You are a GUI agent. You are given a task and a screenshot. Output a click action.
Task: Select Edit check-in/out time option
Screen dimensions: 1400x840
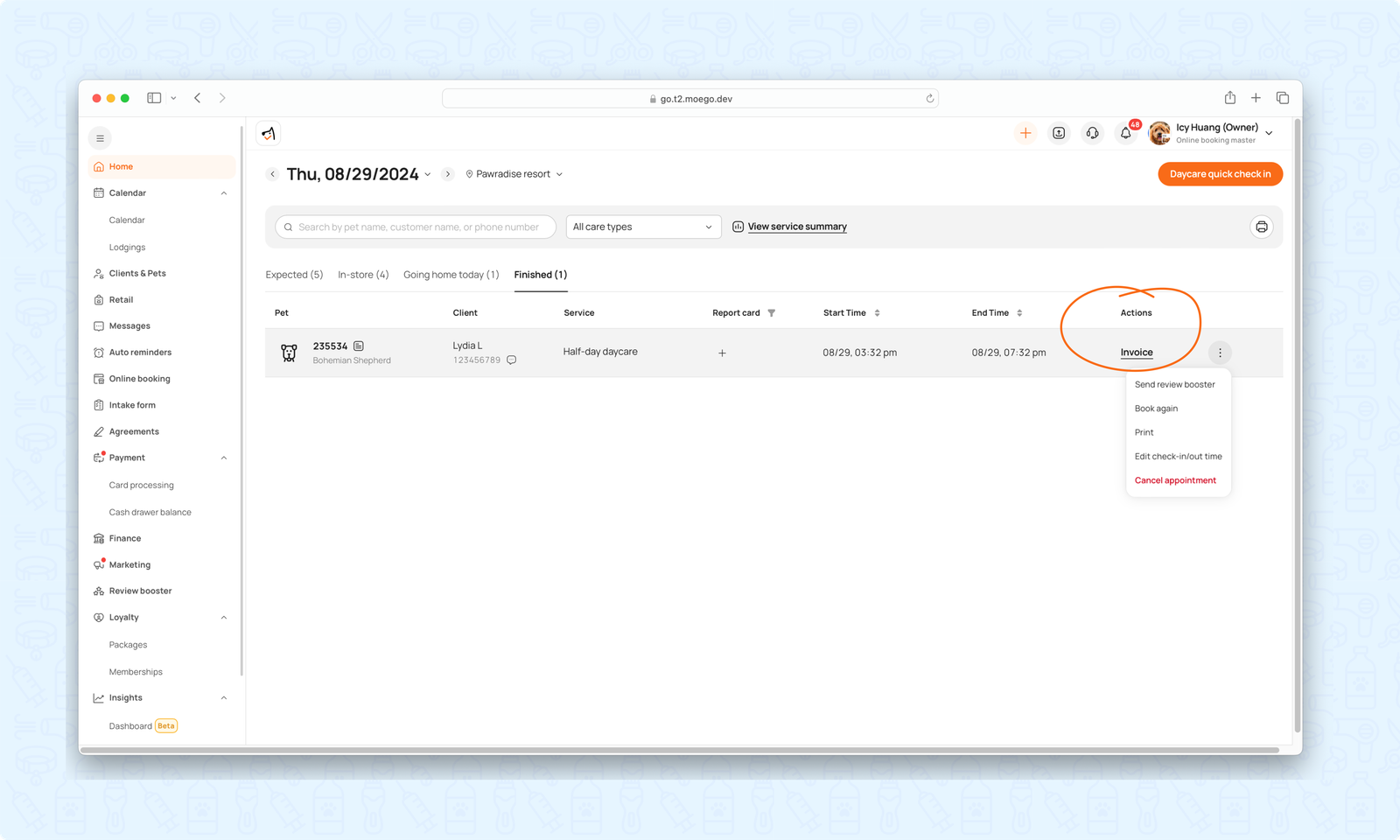point(1178,457)
